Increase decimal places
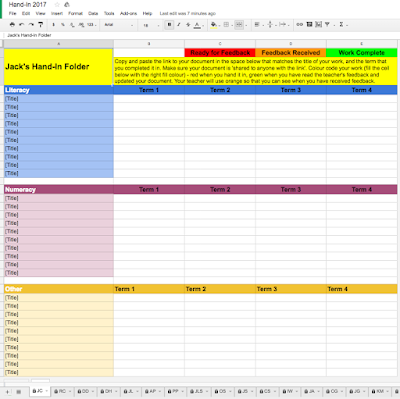Screen dimensions: 400x399 click(x=81, y=25)
